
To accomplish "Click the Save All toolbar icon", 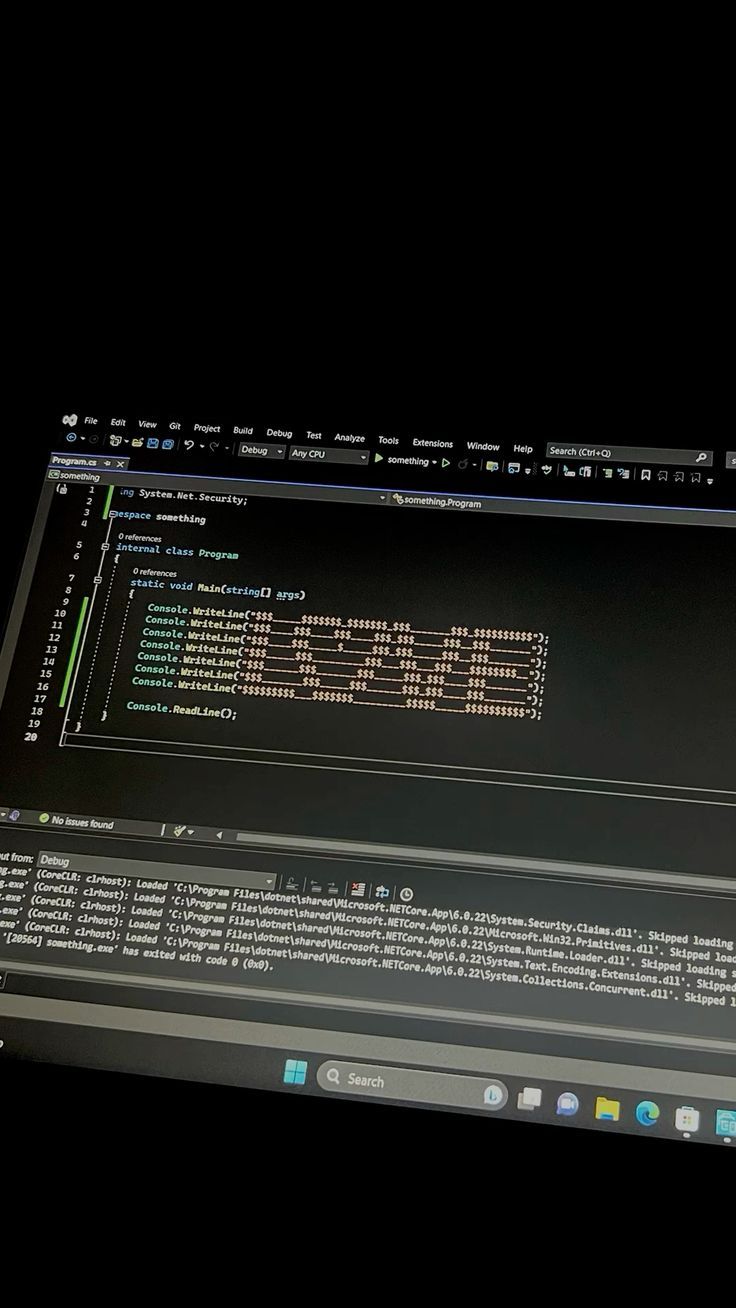I will [x=168, y=443].
